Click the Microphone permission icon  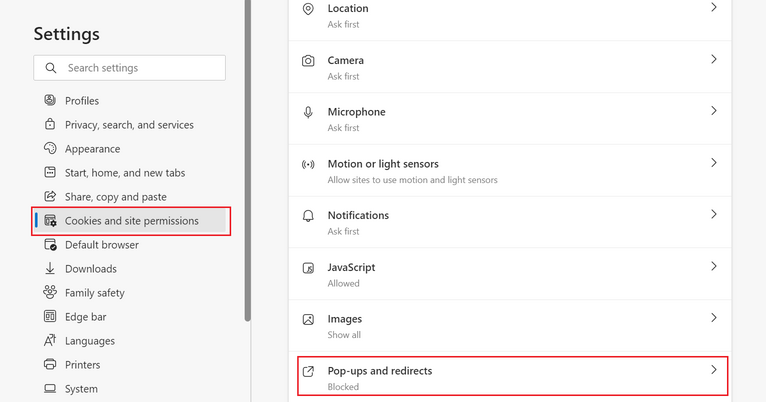pyautogui.click(x=308, y=113)
